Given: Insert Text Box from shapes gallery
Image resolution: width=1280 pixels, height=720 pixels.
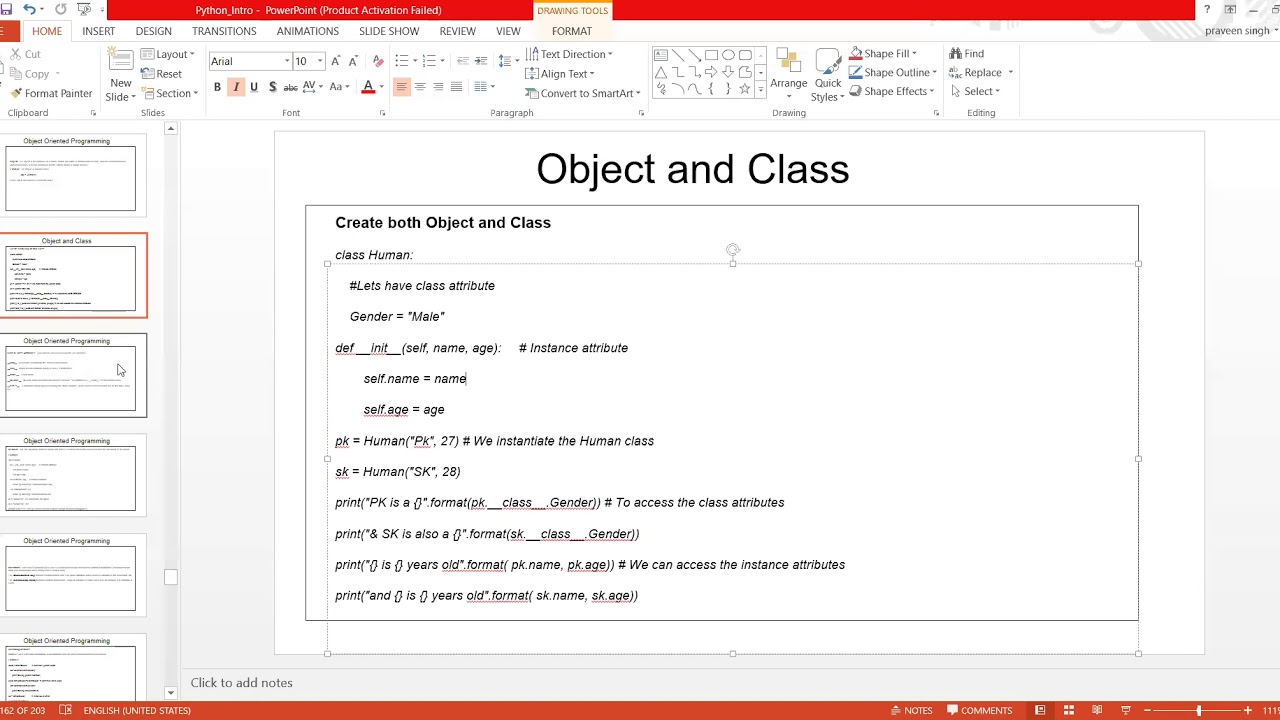Looking at the screenshot, I should [661, 55].
